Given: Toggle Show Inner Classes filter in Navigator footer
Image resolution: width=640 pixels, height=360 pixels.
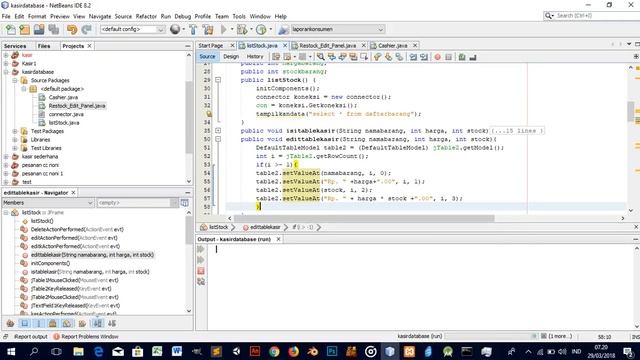Looking at the screenshot, I should tap(67, 324).
